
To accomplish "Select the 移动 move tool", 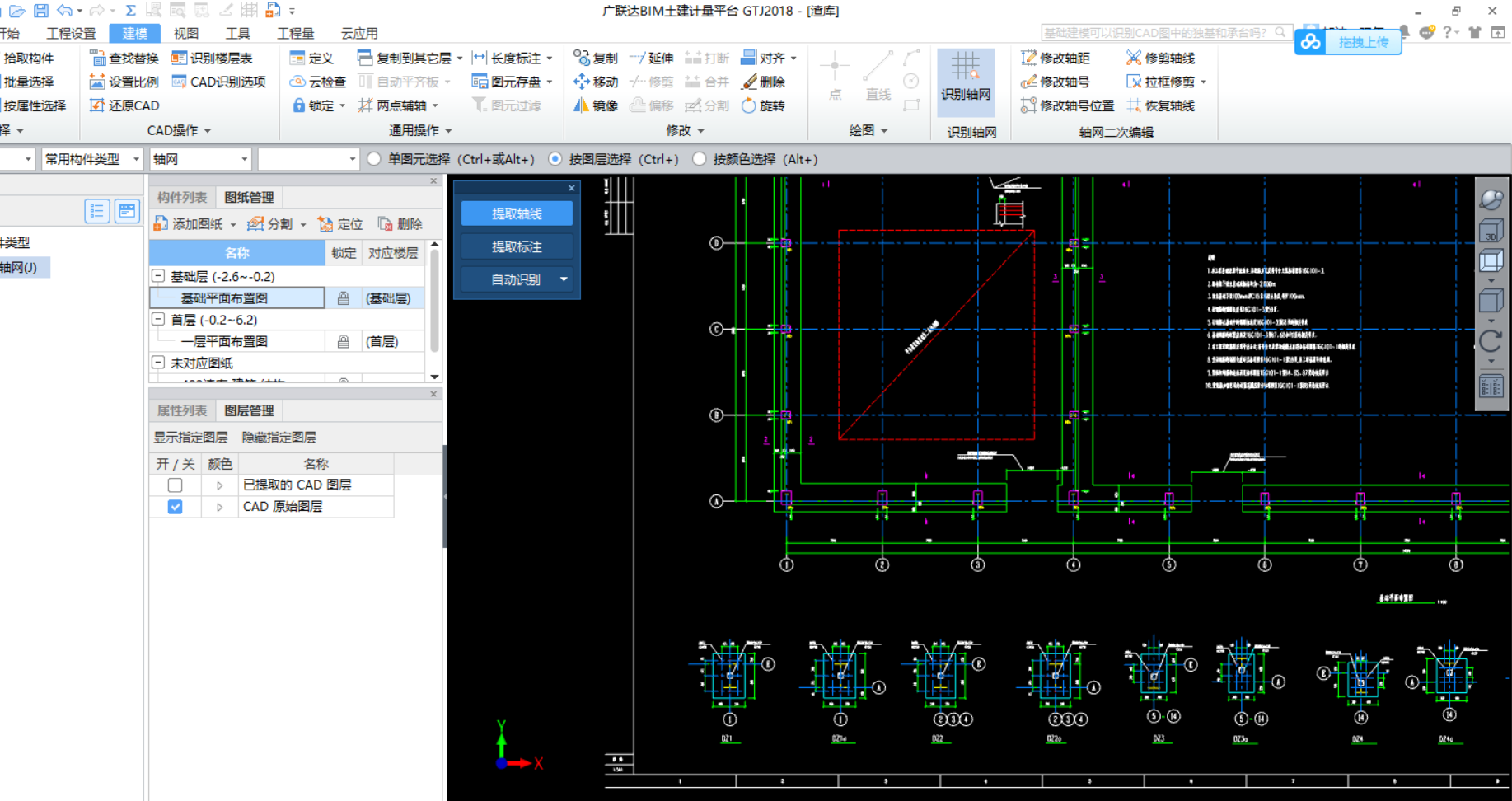I will [596, 82].
